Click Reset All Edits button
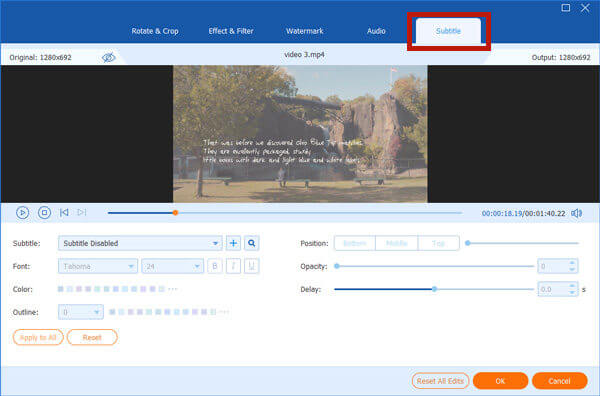 coord(440,381)
